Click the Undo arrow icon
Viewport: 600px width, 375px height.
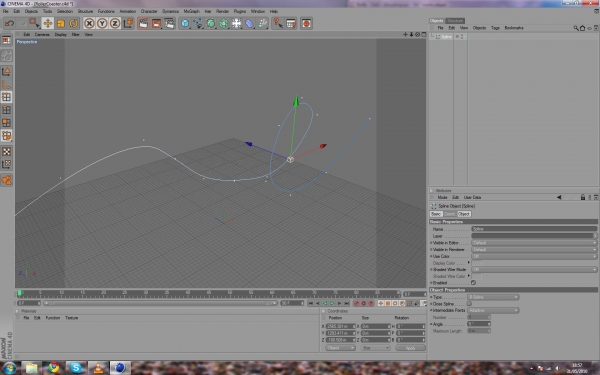point(9,23)
